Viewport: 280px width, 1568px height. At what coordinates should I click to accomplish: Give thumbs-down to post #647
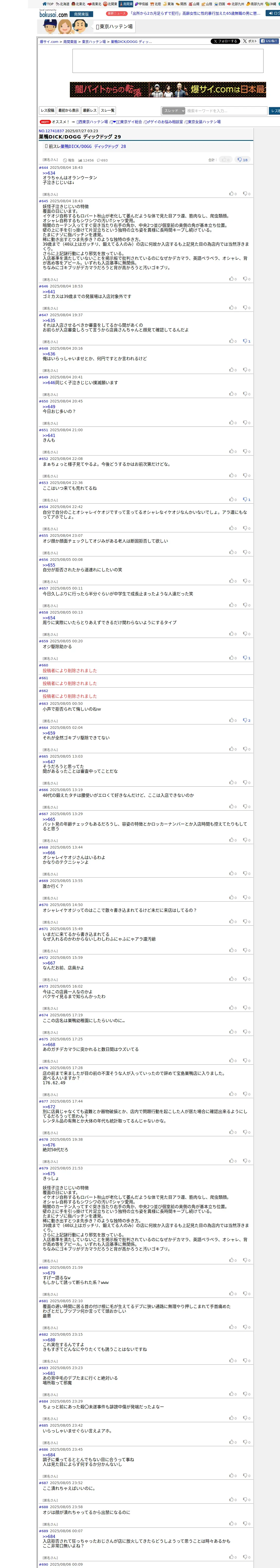click(247, 342)
